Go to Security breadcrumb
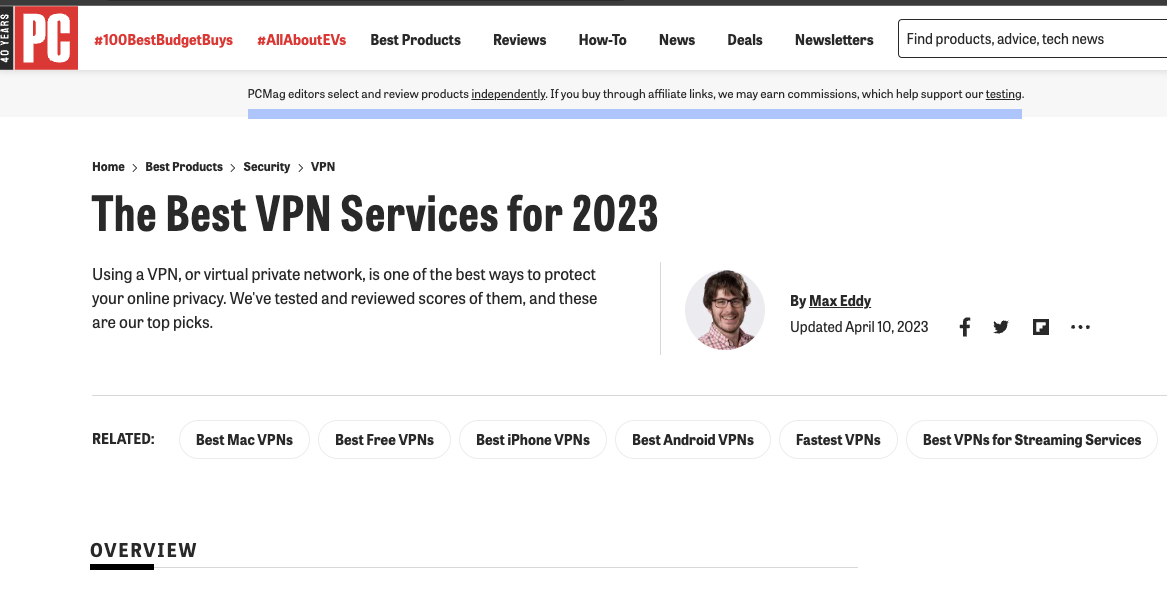Screen dimensions: 1167x589 266,167
